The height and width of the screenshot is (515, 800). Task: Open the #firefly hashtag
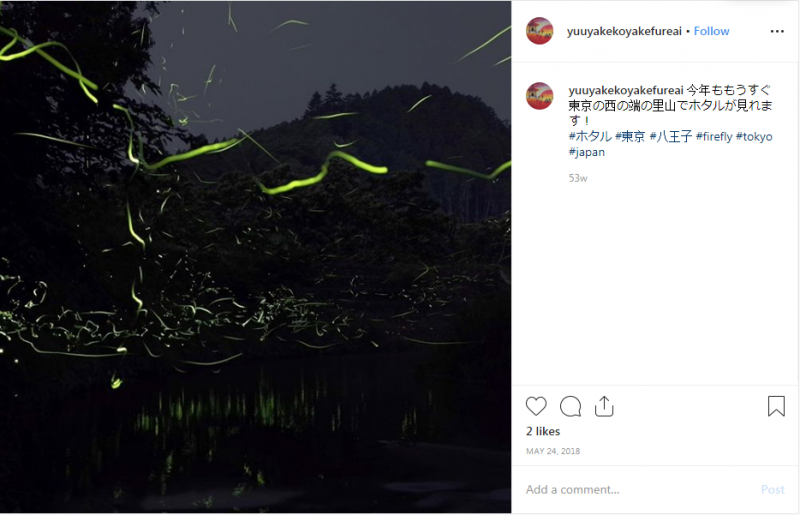coord(714,136)
